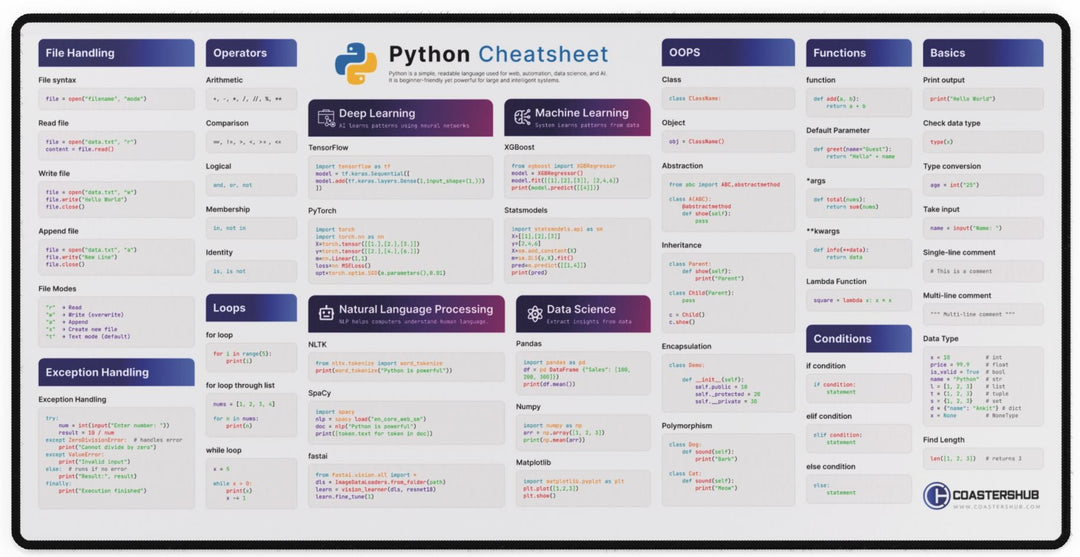Click the "*args" label
The image size is (1080, 557).
click(x=816, y=180)
